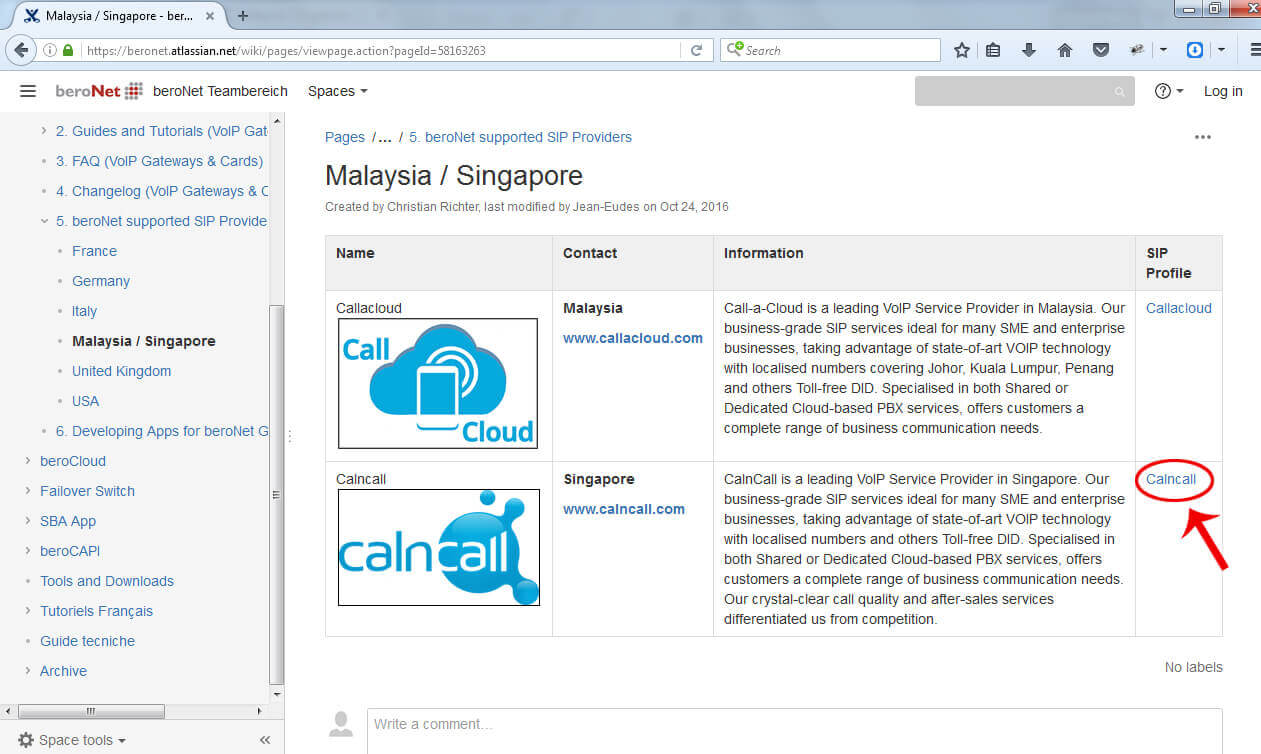
Task: Click the beroNet logo
Action: coord(99,91)
